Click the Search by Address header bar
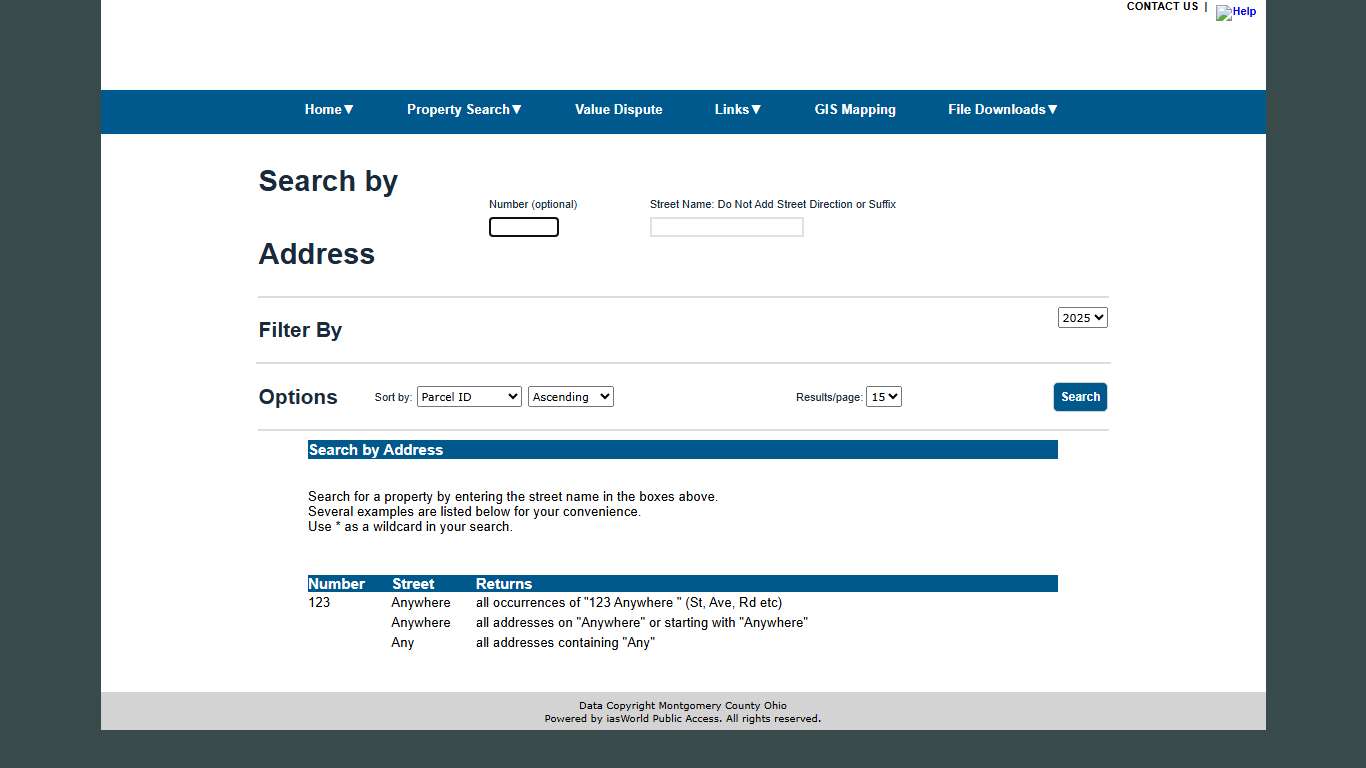Image resolution: width=1366 pixels, height=768 pixels. (376, 450)
